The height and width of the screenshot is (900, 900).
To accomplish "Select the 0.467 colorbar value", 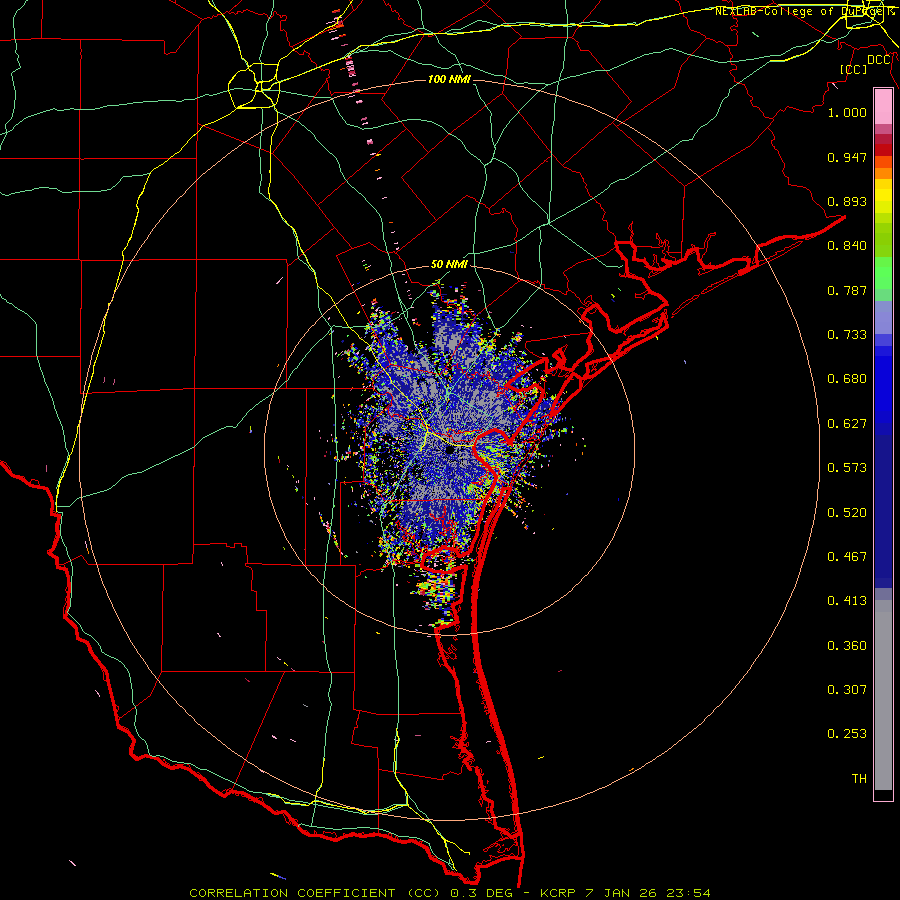I will pos(847,557).
